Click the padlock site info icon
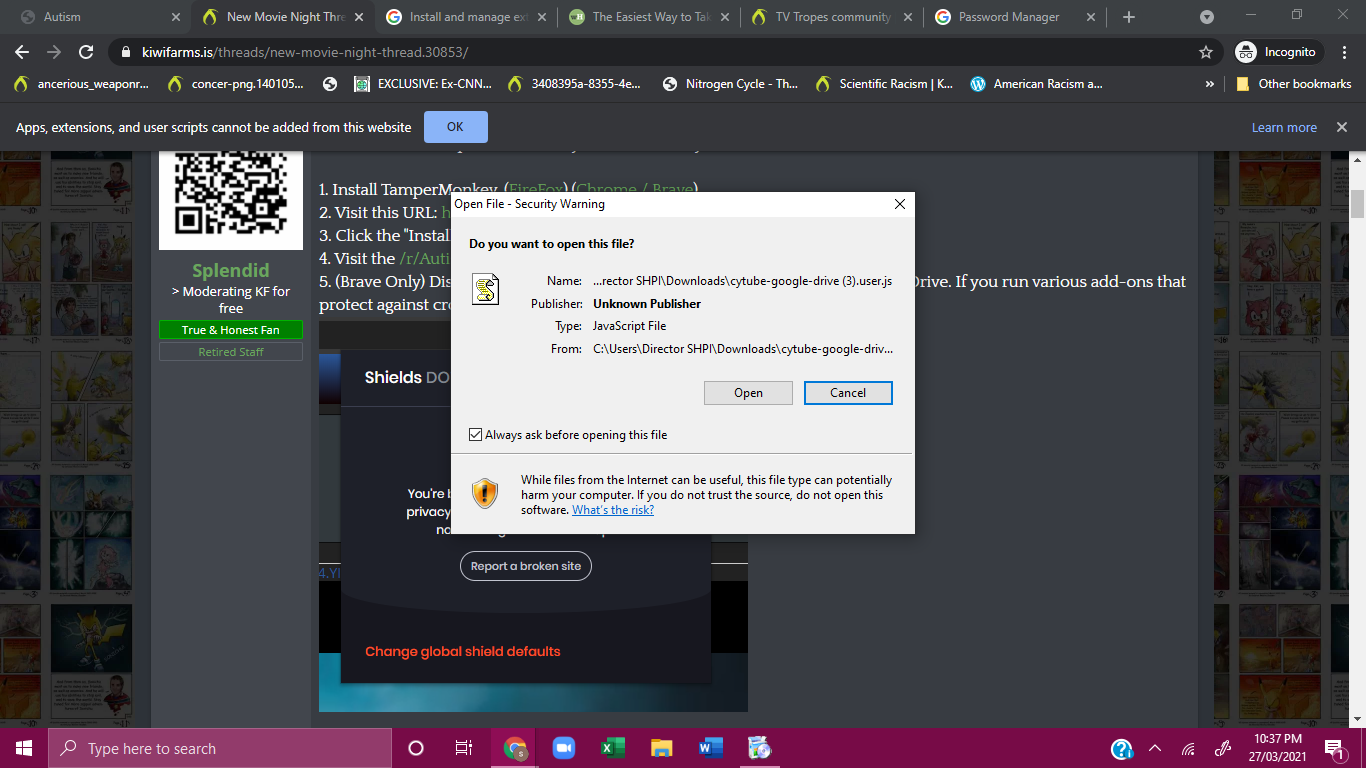This screenshot has width=1366, height=768. [125, 52]
